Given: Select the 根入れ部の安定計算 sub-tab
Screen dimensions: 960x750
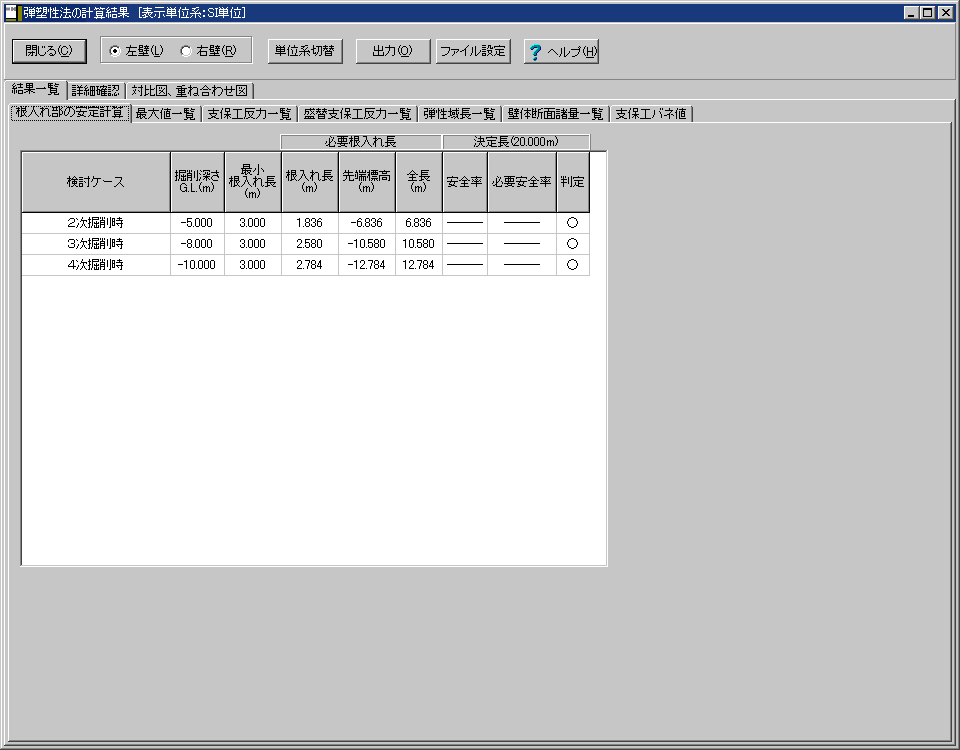Looking at the screenshot, I should coord(70,113).
